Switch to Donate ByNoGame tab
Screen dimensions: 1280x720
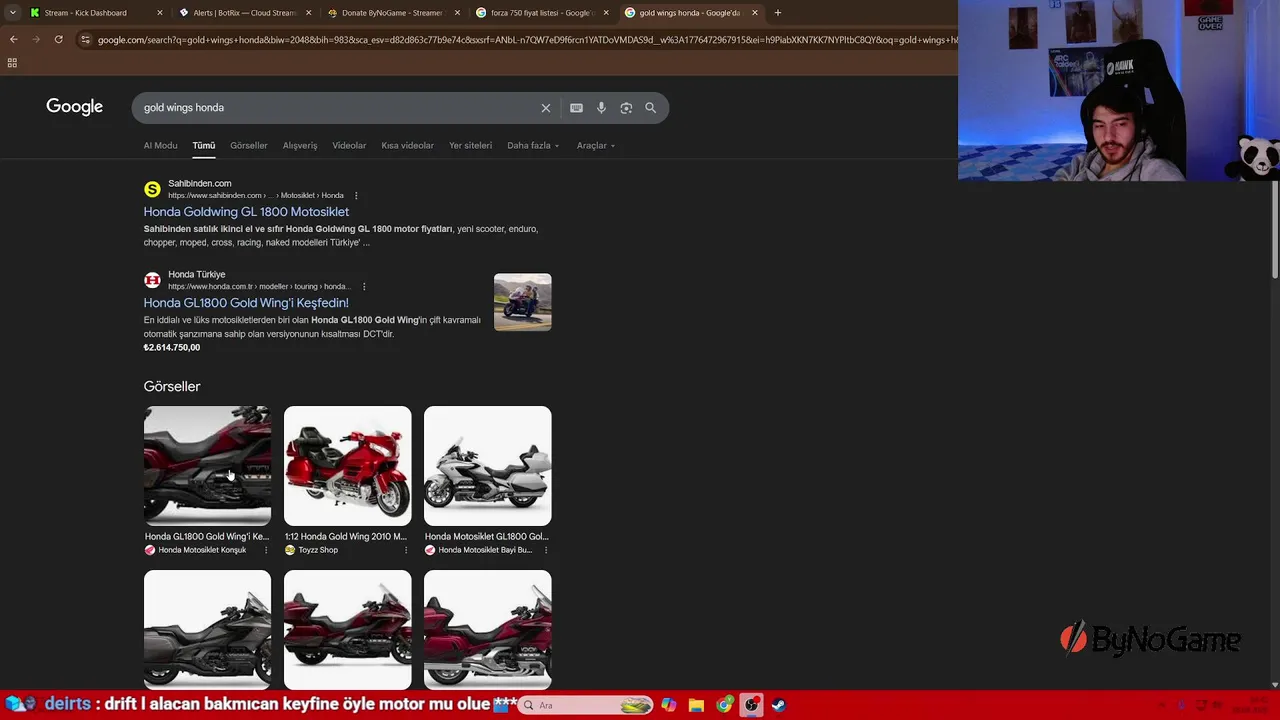click(x=392, y=13)
